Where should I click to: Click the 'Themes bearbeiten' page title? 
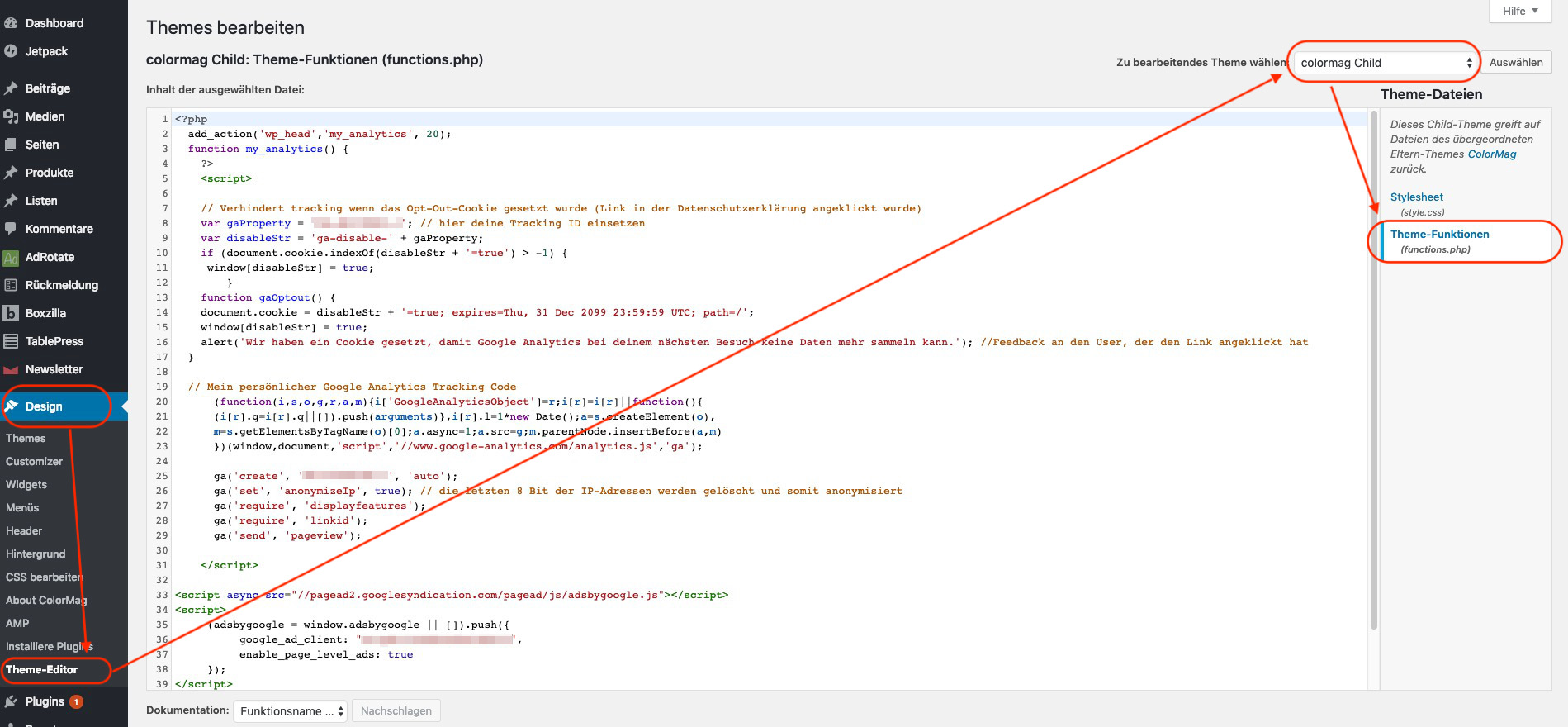click(225, 27)
